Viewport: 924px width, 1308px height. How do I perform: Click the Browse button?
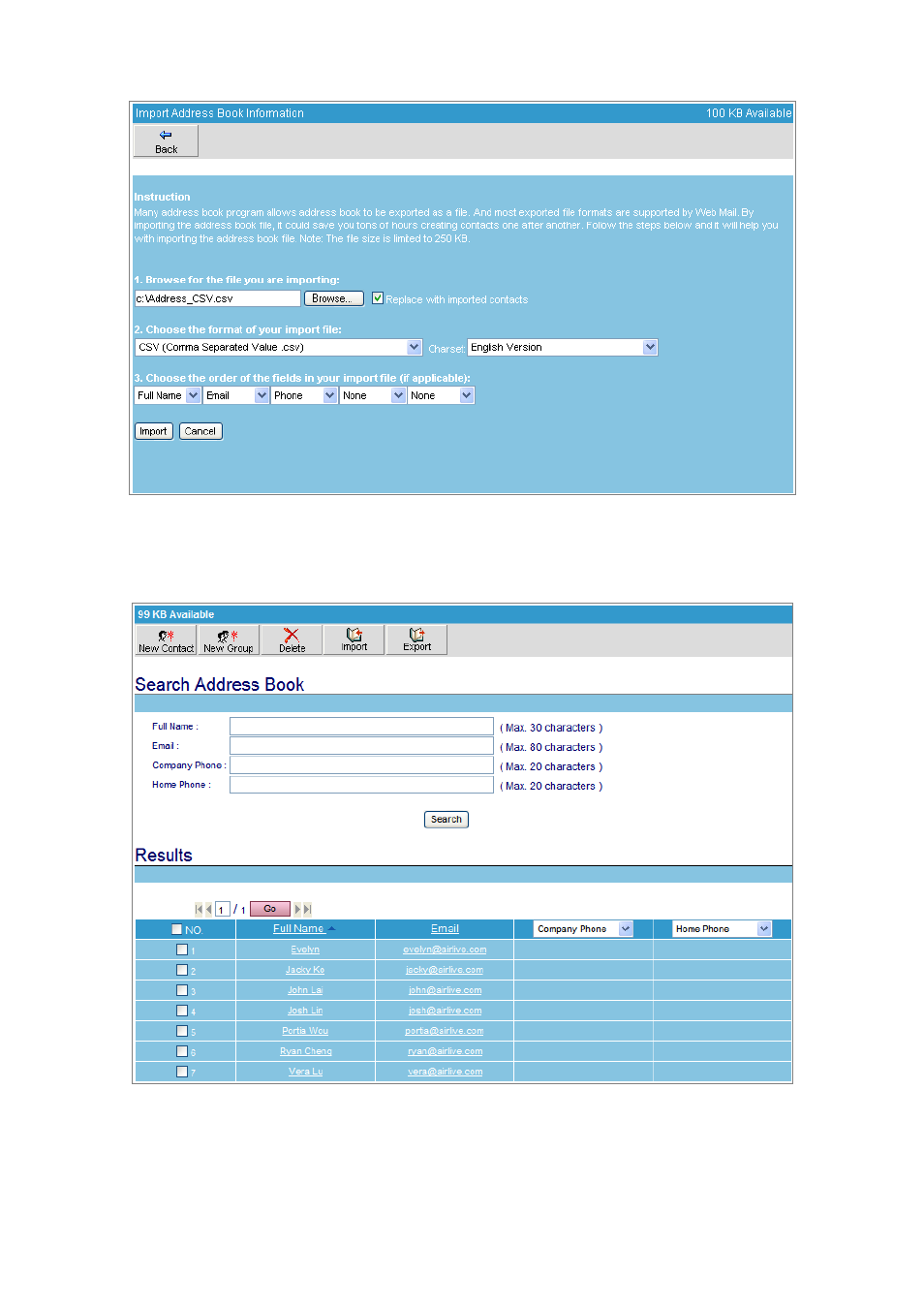(334, 298)
